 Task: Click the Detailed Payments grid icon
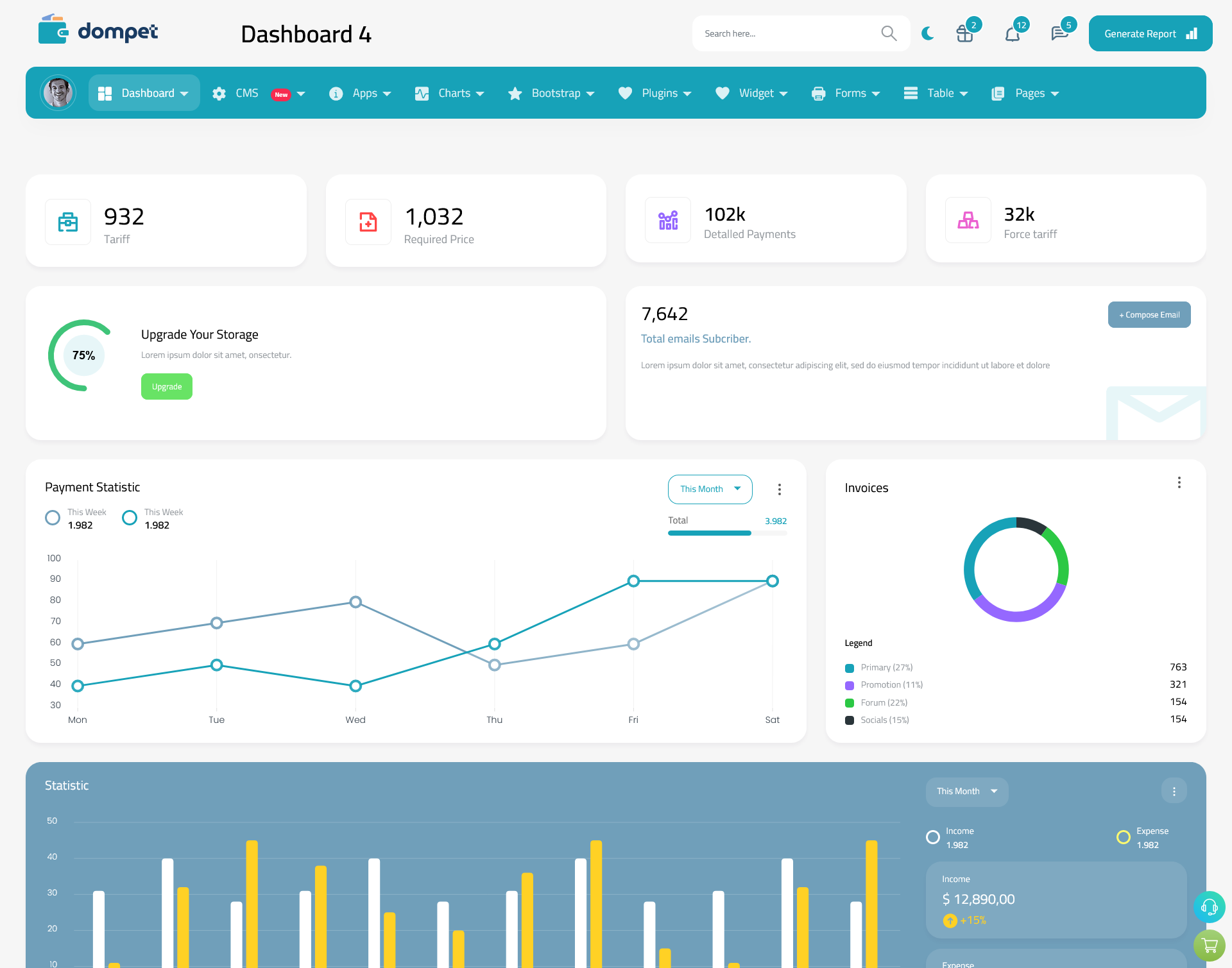667,219
